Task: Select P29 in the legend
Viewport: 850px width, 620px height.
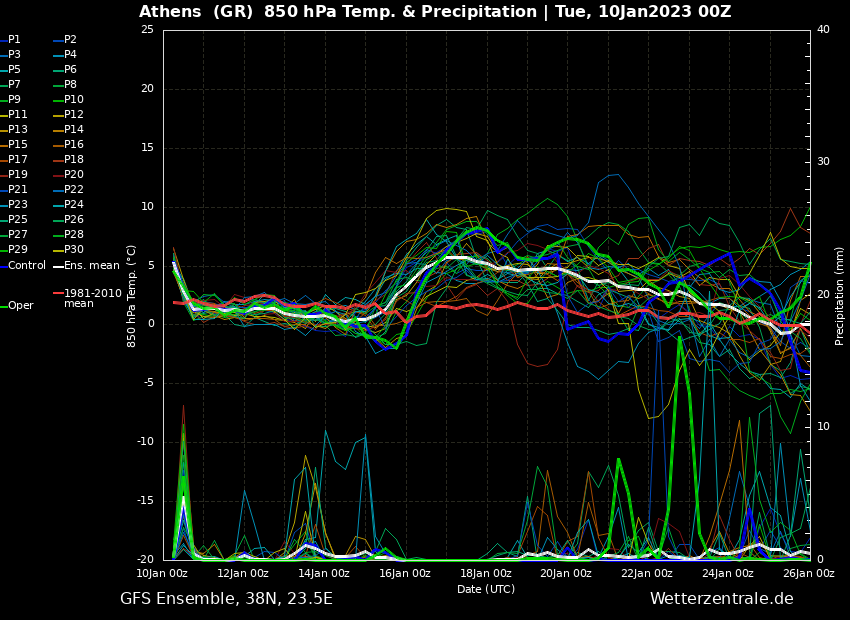Action: coord(14,250)
